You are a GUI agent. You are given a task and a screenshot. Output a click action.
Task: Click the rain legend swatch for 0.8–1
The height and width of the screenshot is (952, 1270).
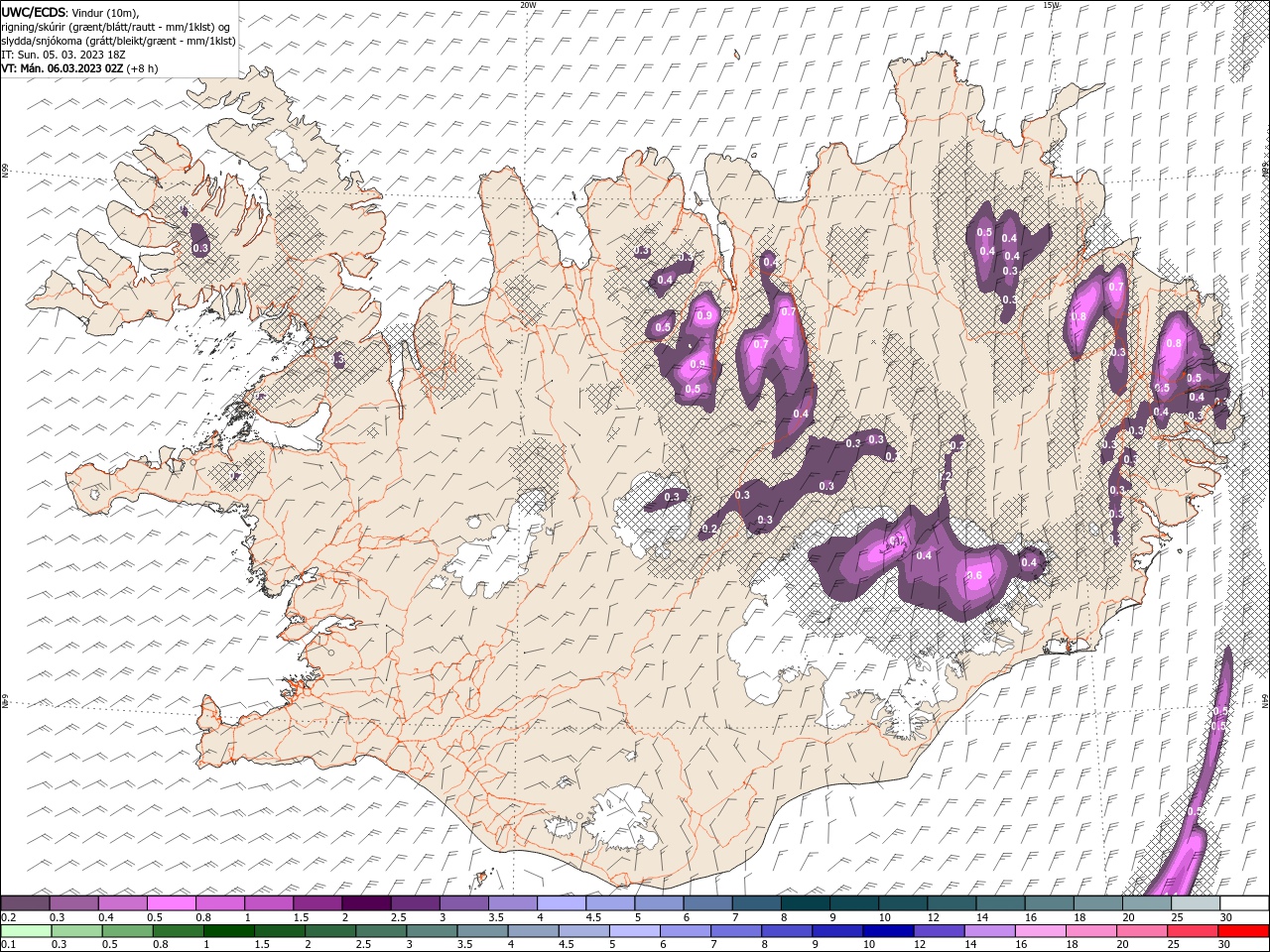coord(178,930)
